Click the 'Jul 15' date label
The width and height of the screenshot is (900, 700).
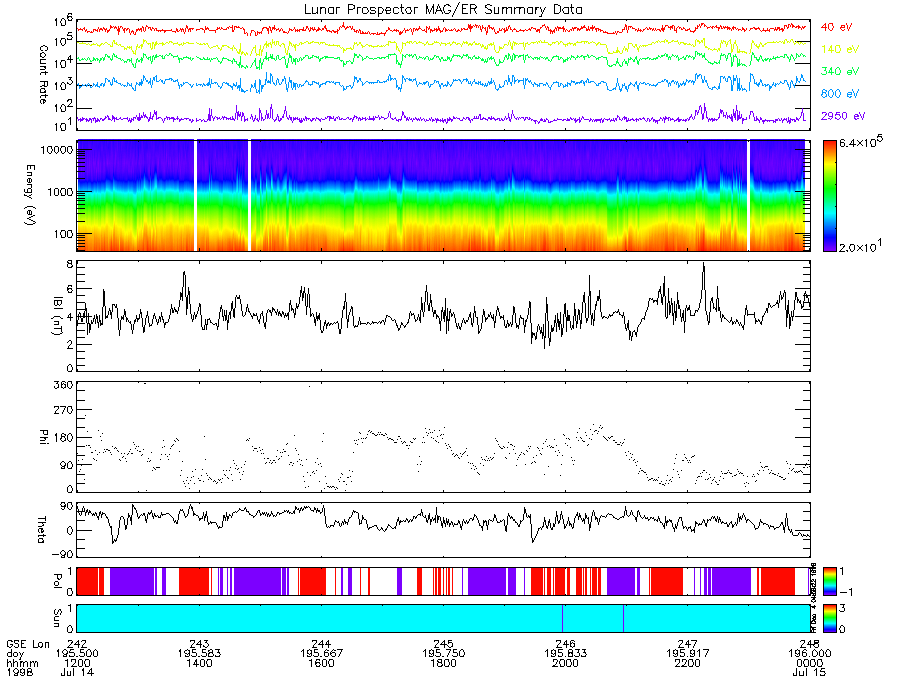coord(809,672)
